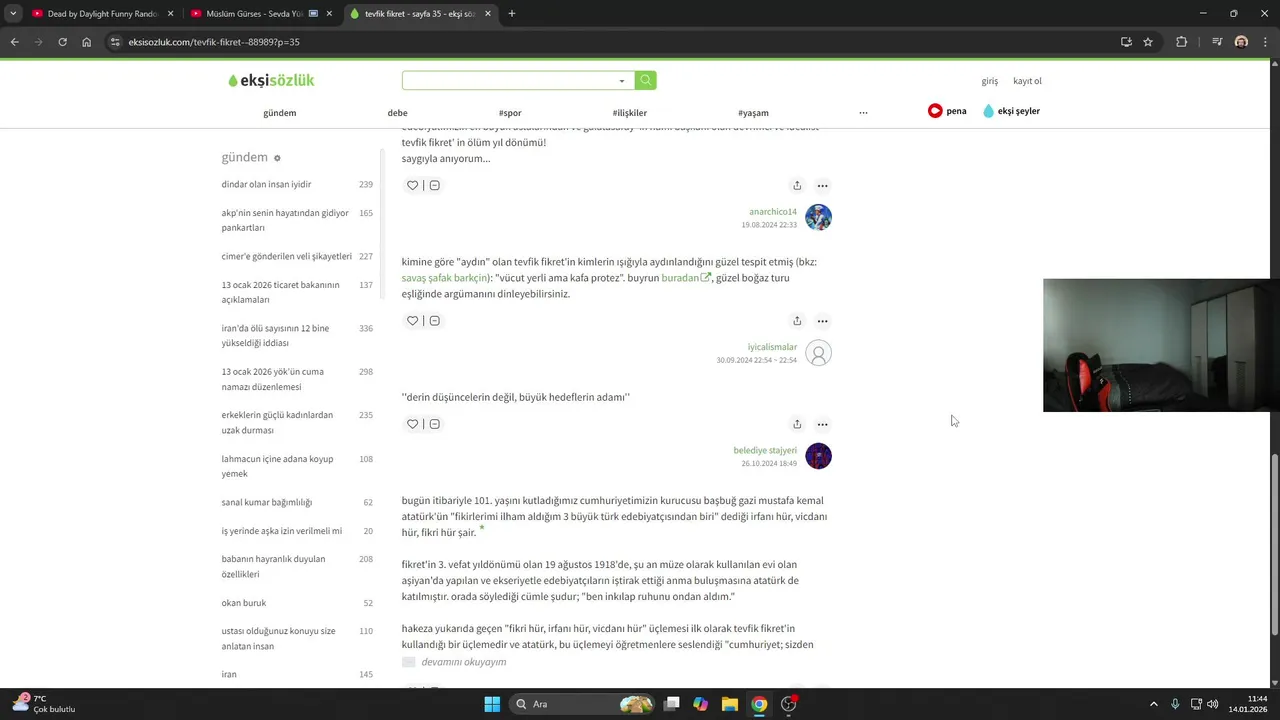Open the search box dropdown arrow
This screenshot has height=720, width=1280.
(622, 81)
